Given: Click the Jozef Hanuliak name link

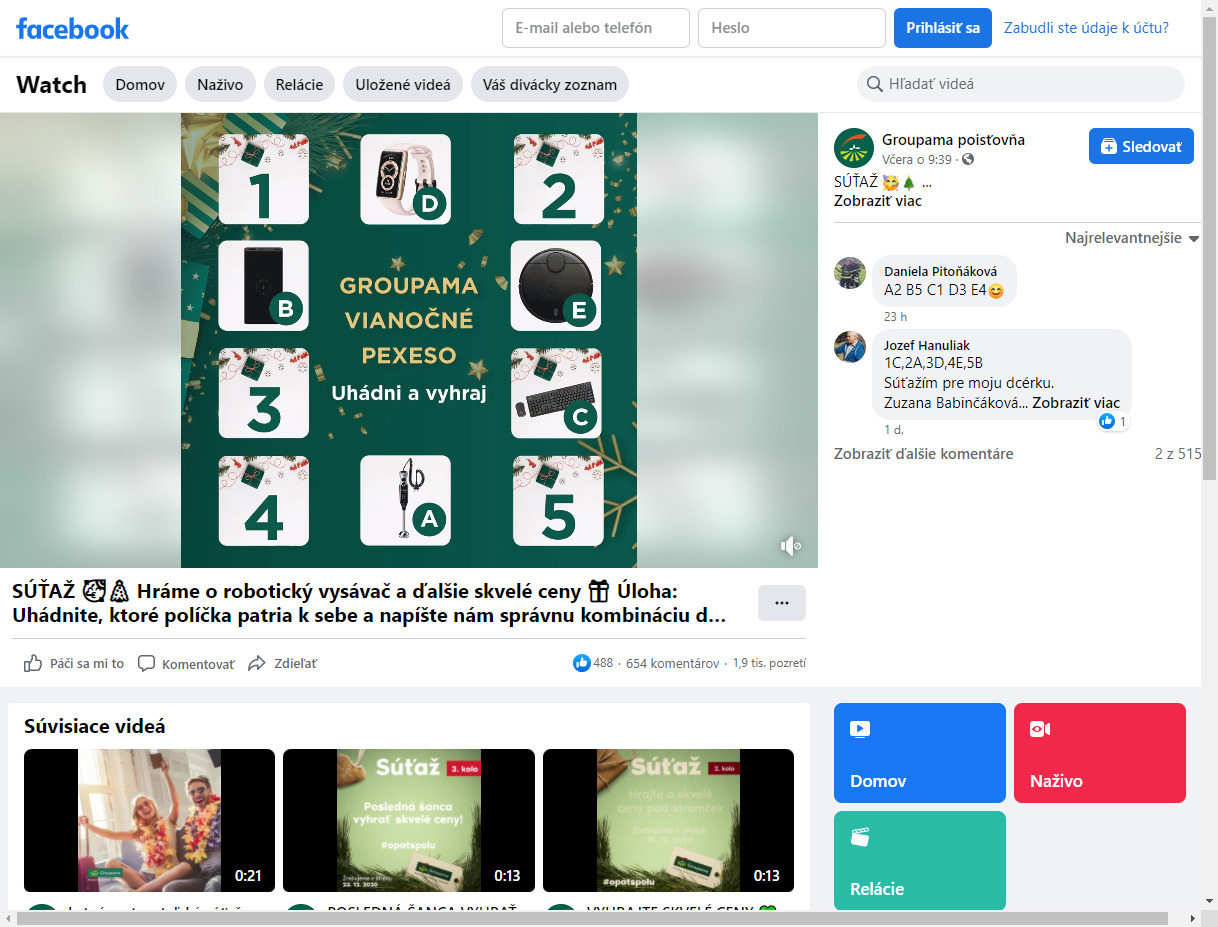Looking at the screenshot, I should [x=927, y=345].
